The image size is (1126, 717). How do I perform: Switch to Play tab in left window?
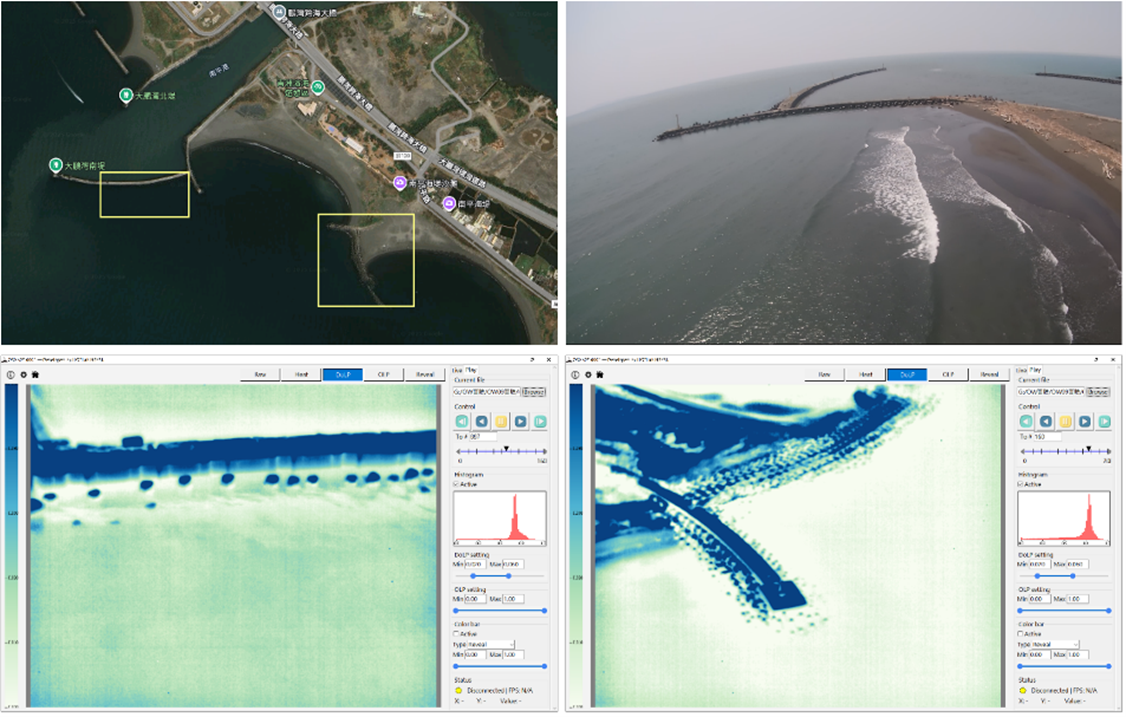(472, 370)
